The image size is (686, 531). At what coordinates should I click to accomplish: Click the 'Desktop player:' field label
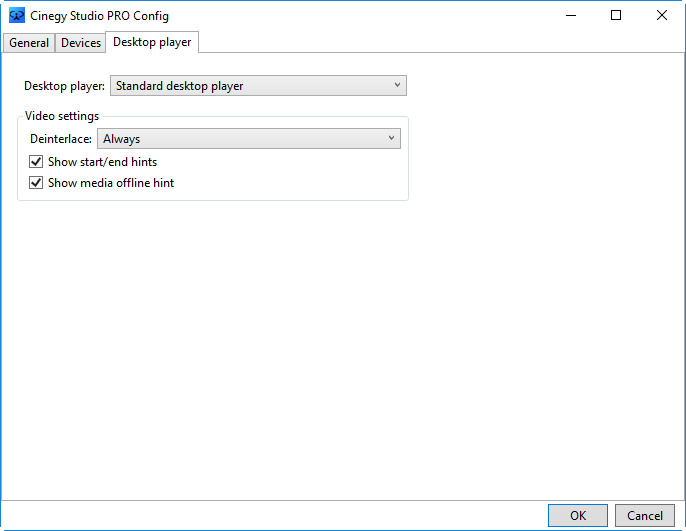click(x=64, y=86)
